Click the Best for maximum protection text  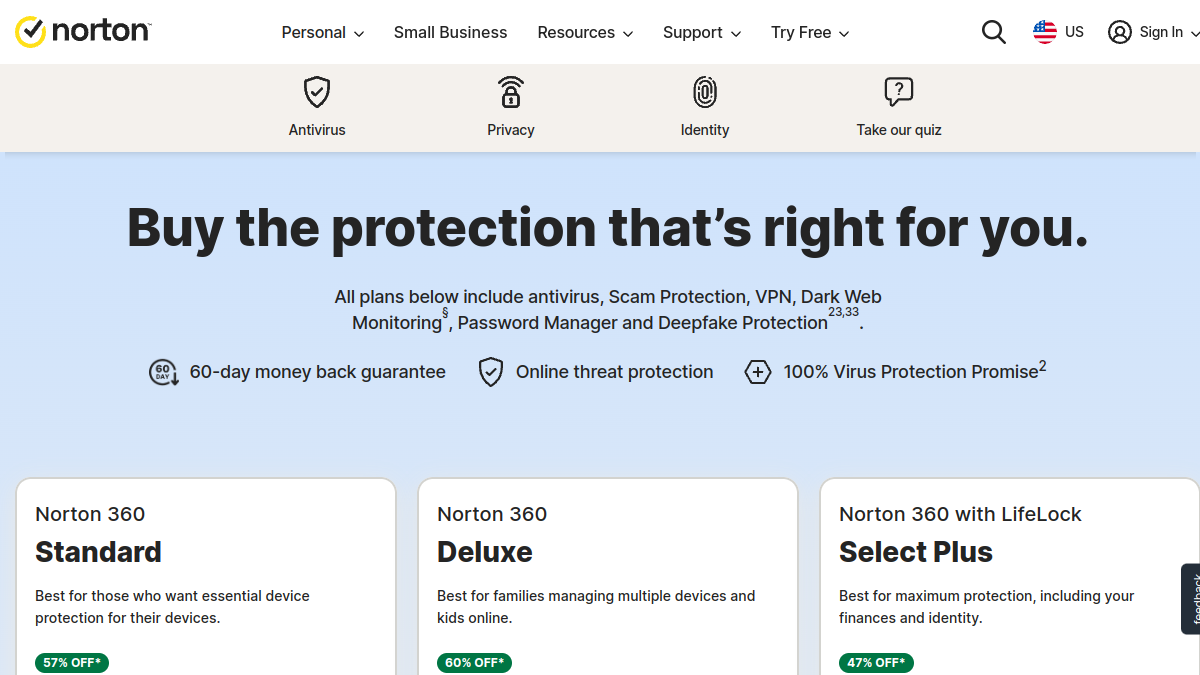point(987,607)
